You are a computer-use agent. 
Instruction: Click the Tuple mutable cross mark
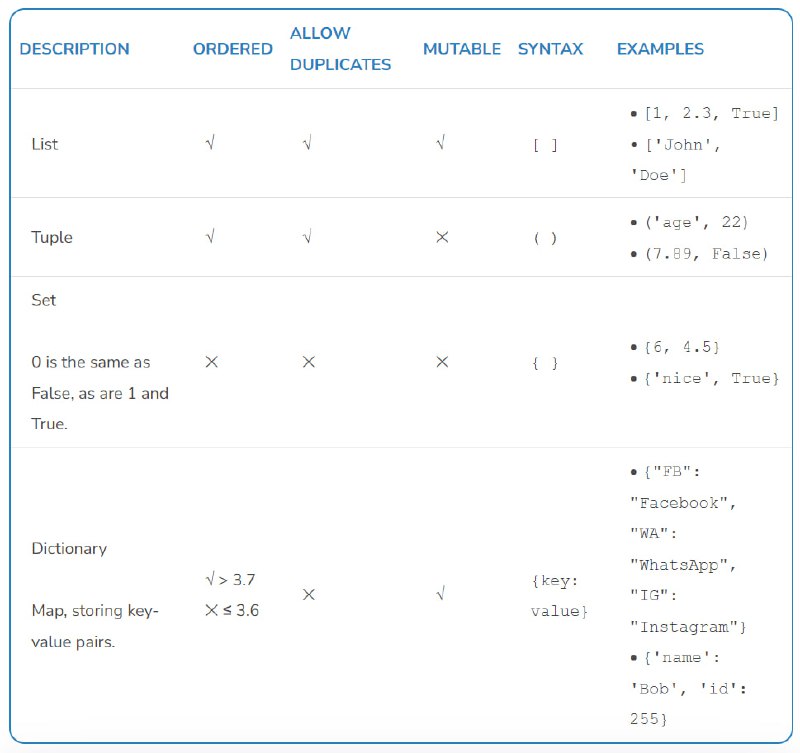[442, 237]
